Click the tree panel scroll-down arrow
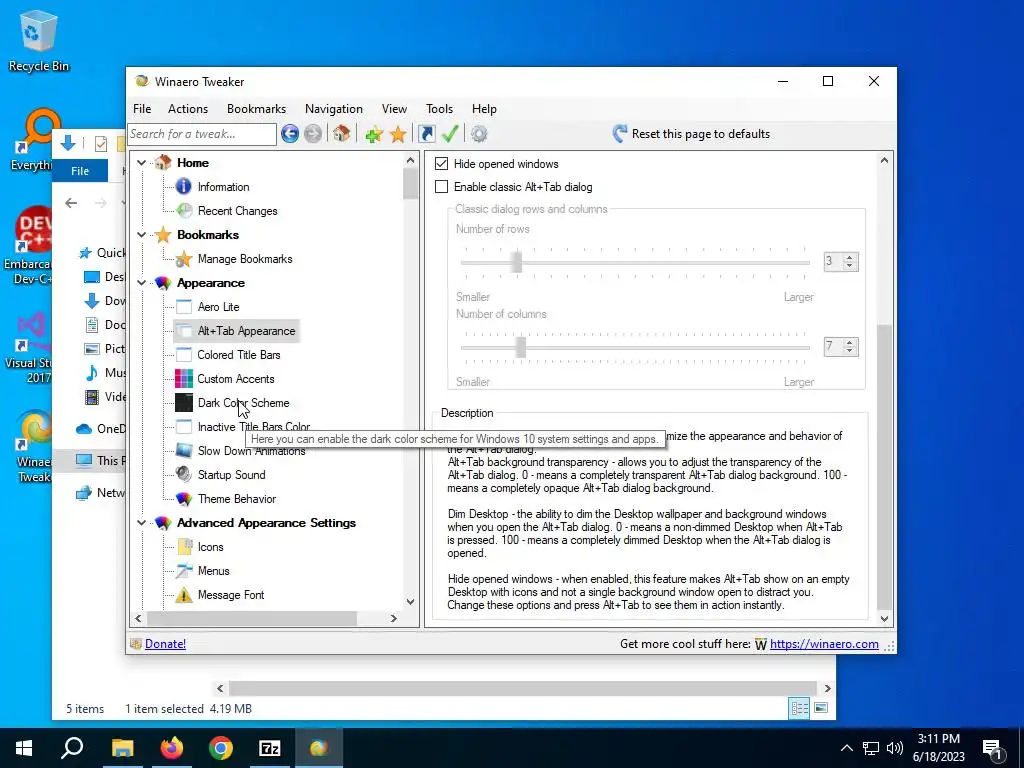1024x768 pixels. pos(410,601)
